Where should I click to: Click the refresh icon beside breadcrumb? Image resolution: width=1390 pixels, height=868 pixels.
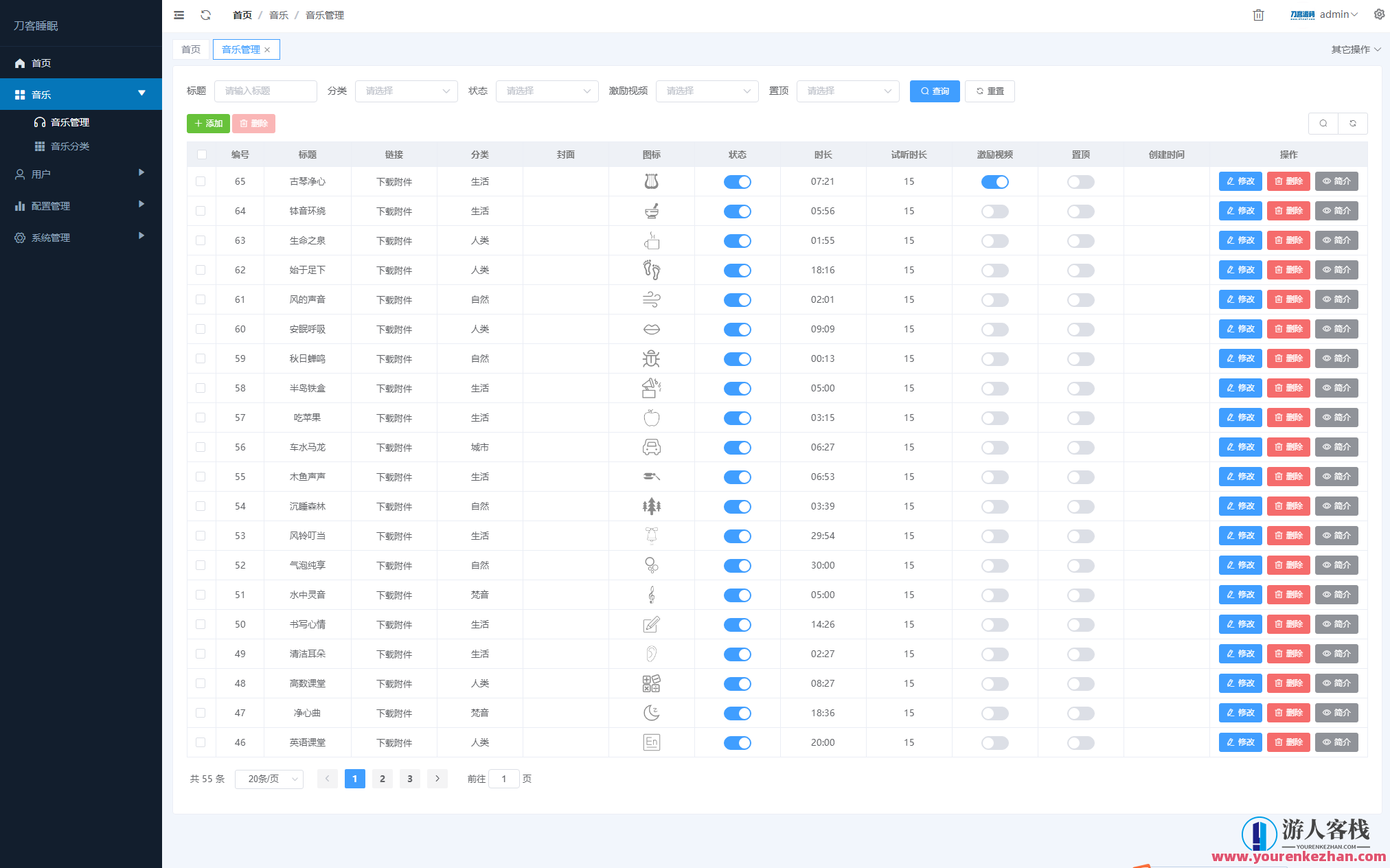[205, 15]
